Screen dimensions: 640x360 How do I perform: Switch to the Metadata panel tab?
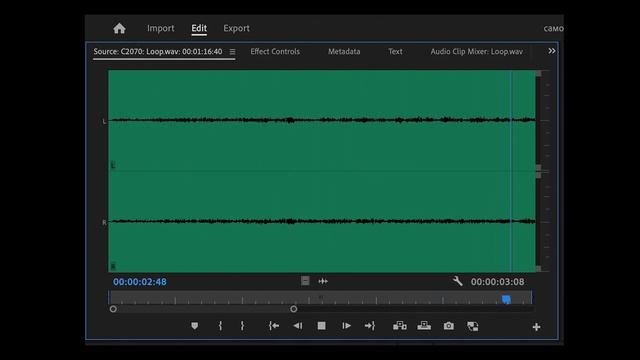344,51
